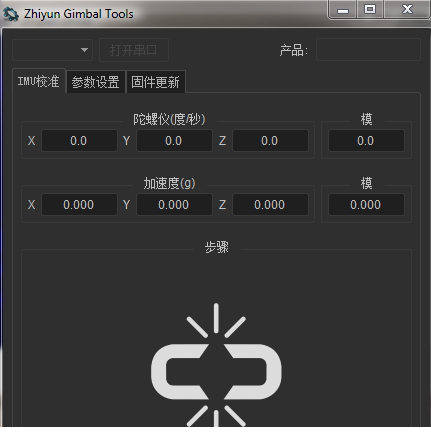
Task: Click the accelerometer Z value field
Action: (x=270, y=205)
